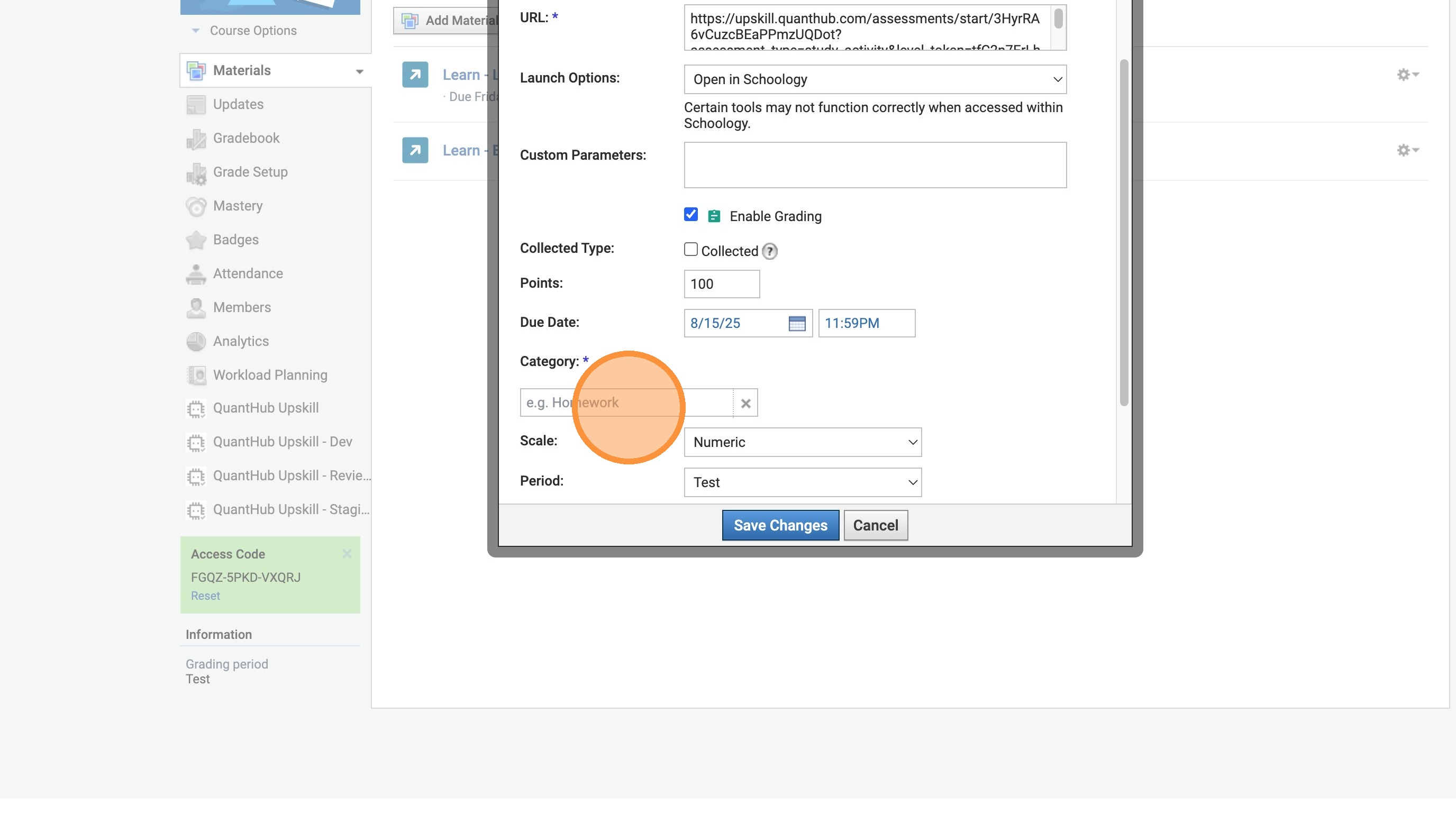Open the gear menu for the first Learn item
Image resolution: width=1456 pixels, height=814 pixels.
tap(1407, 75)
